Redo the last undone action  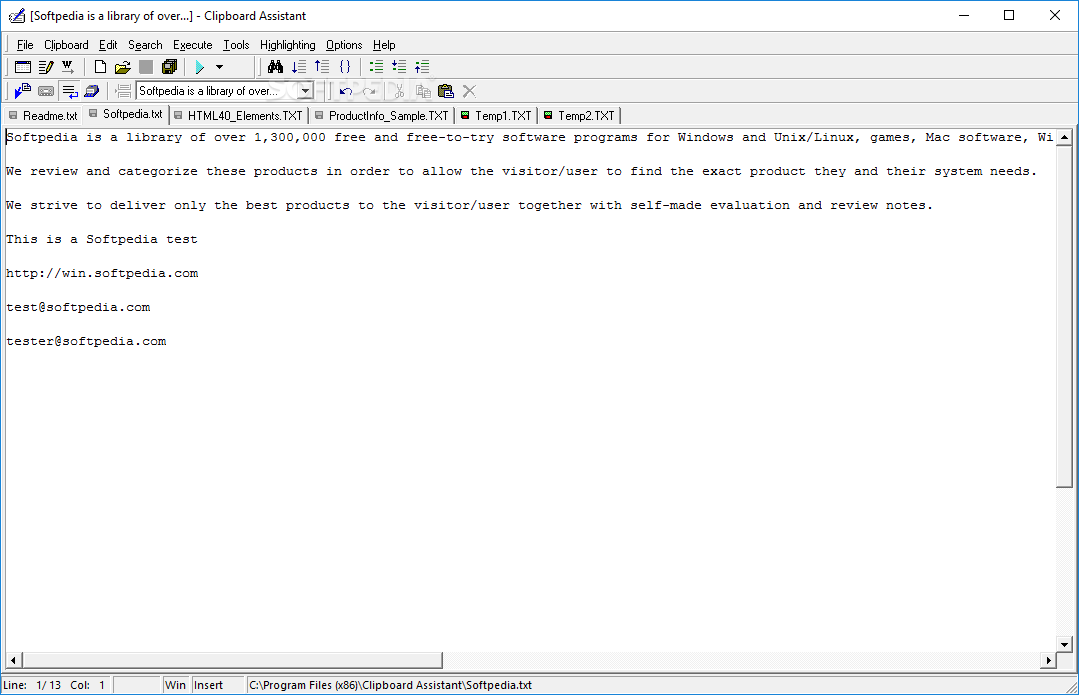coord(370,91)
